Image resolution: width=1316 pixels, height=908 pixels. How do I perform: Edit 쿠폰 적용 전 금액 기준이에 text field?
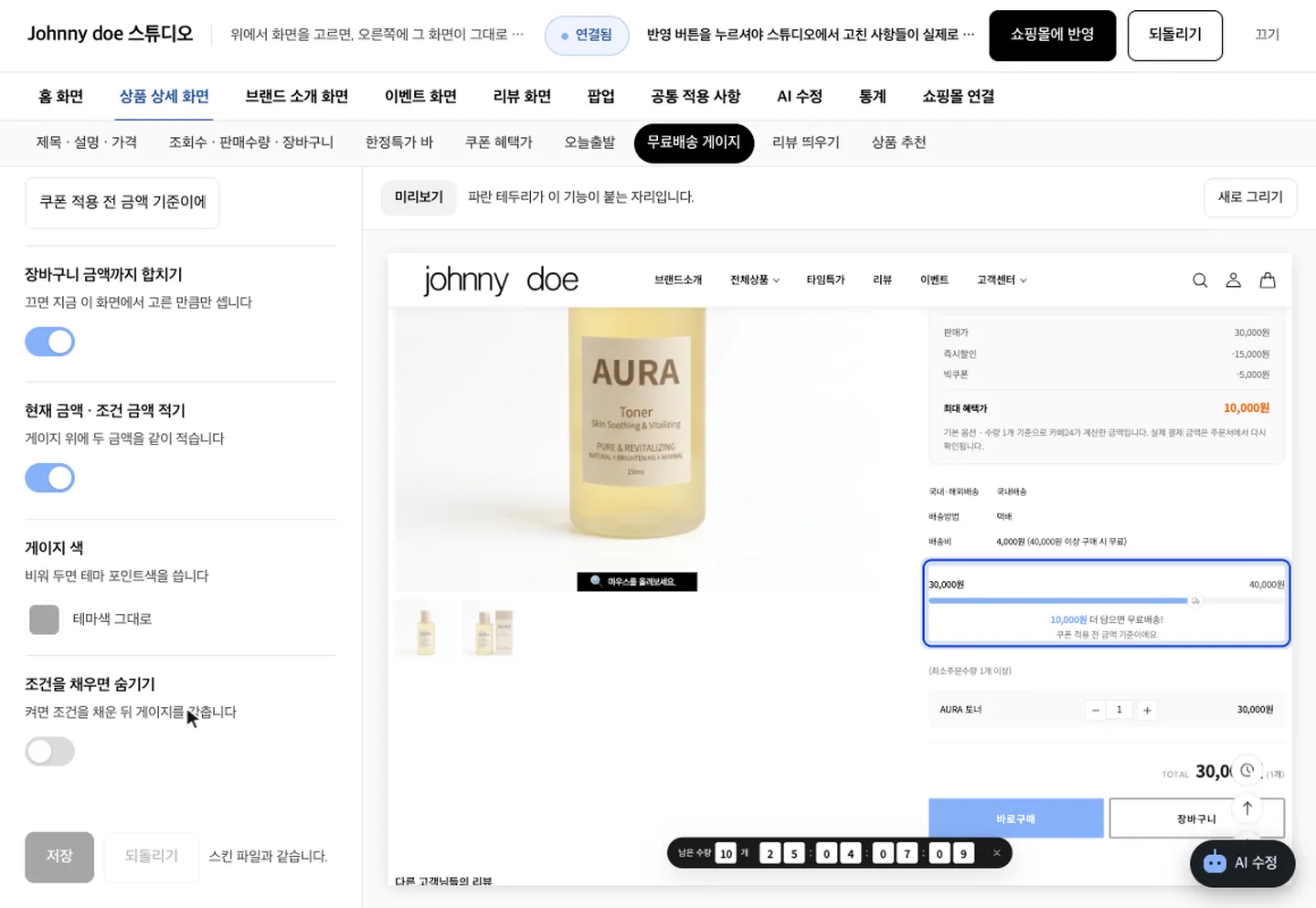pyautogui.click(x=122, y=203)
